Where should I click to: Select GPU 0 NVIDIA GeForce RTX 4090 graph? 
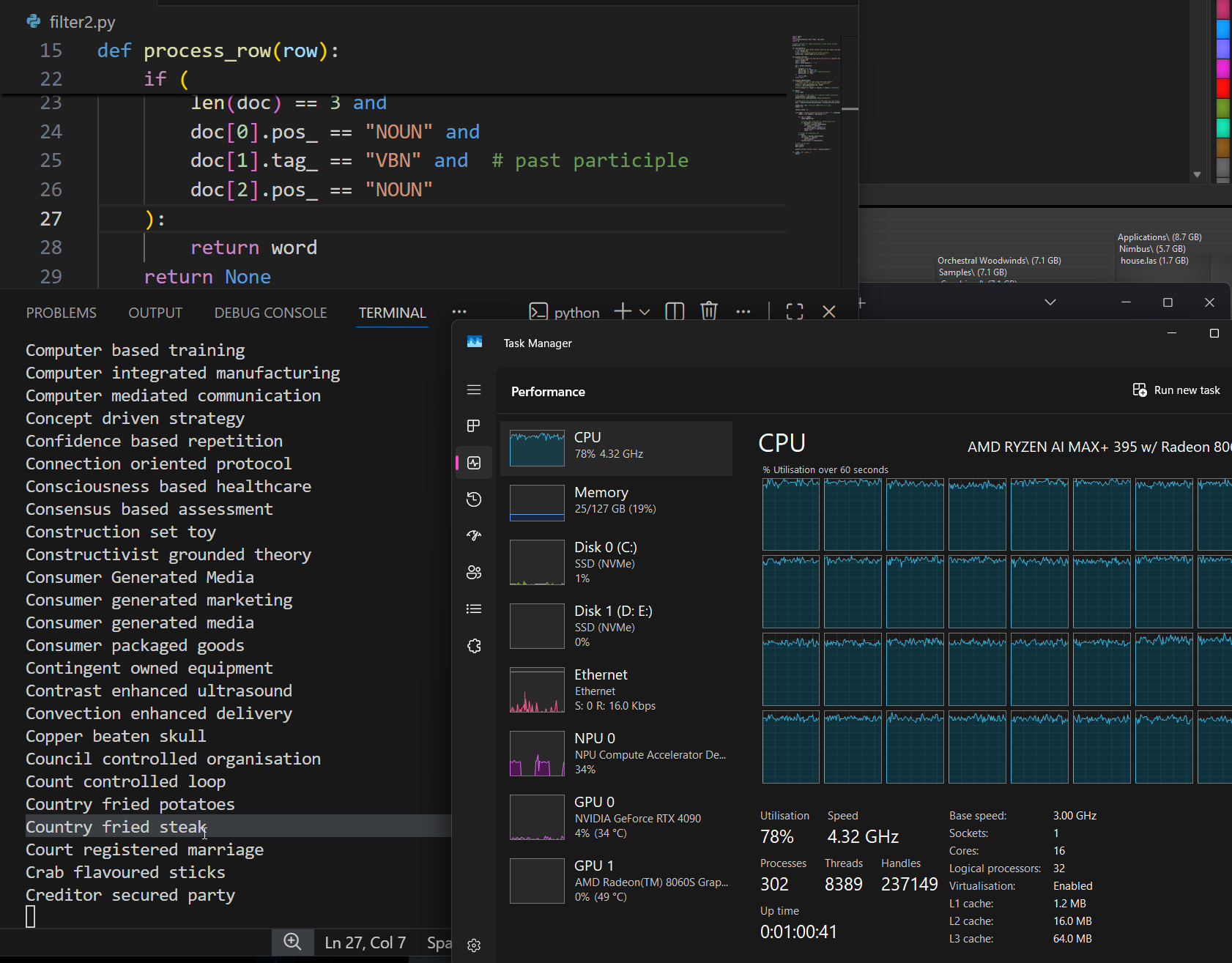pyautogui.click(x=616, y=817)
